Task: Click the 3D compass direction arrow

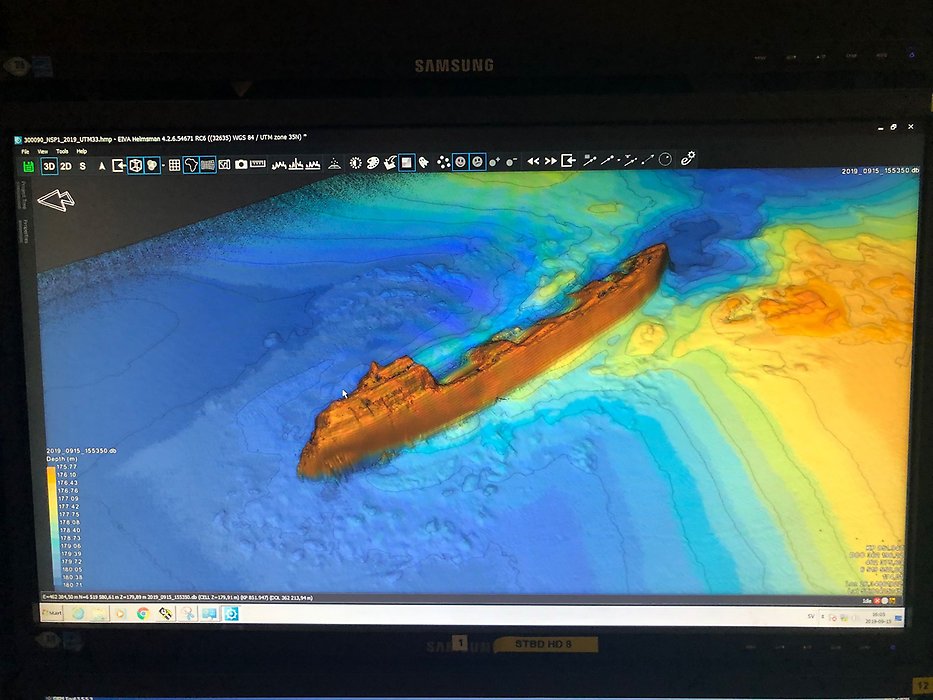Action: coord(57,200)
